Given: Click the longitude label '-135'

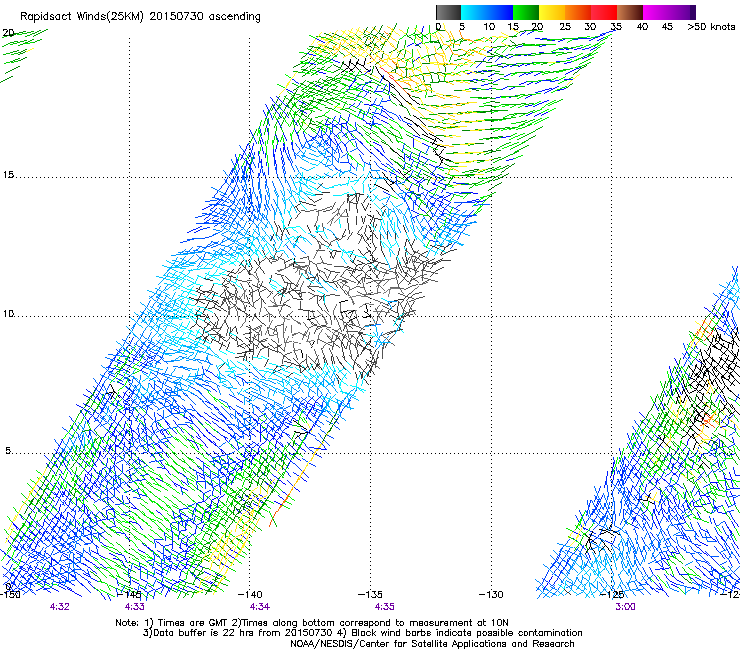Looking at the screenshot, I should pos(370,594).
